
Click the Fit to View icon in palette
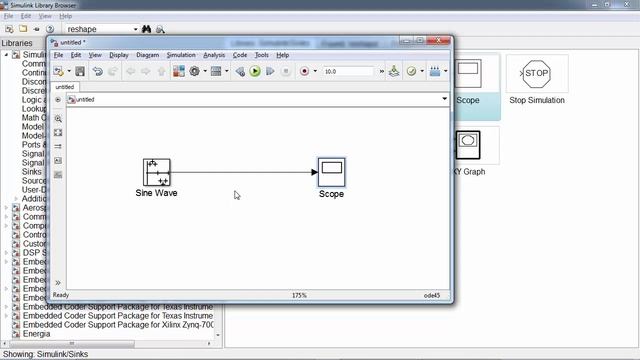tap(58, 133)
